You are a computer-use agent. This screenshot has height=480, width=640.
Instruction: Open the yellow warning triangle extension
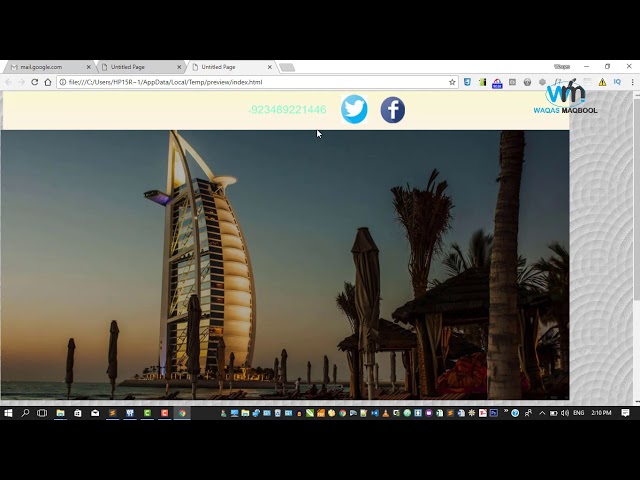(x=602, y=82)
